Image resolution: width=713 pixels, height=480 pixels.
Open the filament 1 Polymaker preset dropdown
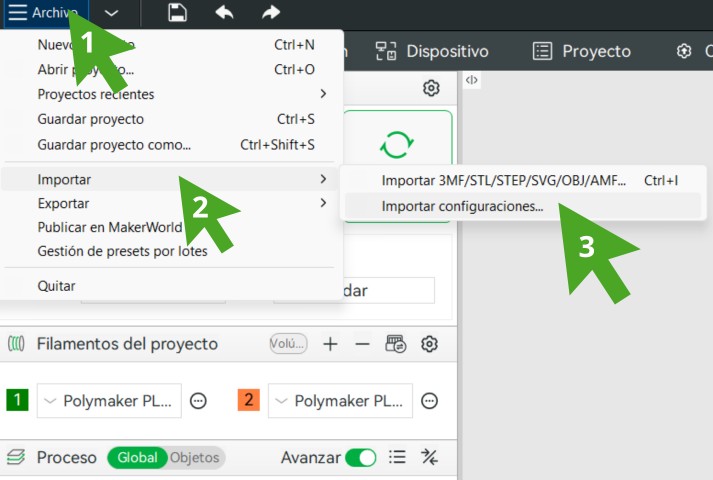pos(110,401)
